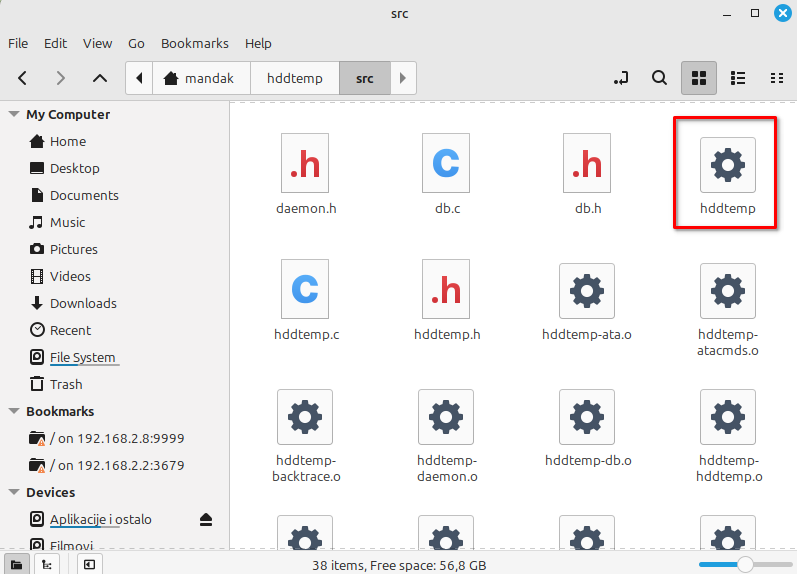797x574 pixels.
Task: Select the daemon.h header file
Action: click(305, 174)
